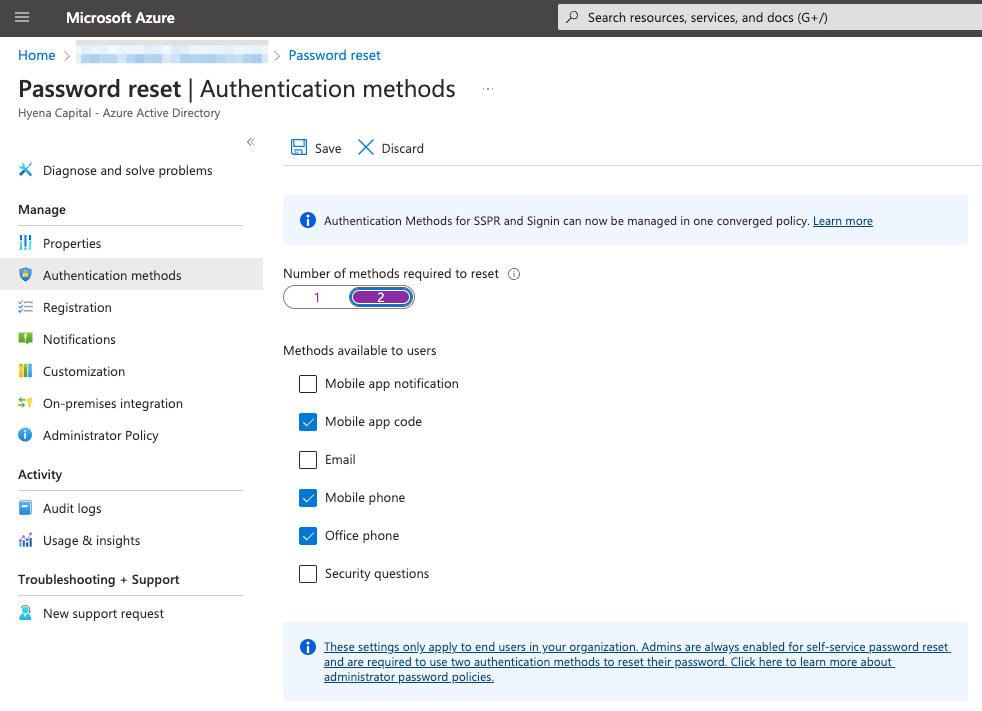Enable Mobile app notification checkbox
The width and height of the screenshot is (982, 711).
308,384
